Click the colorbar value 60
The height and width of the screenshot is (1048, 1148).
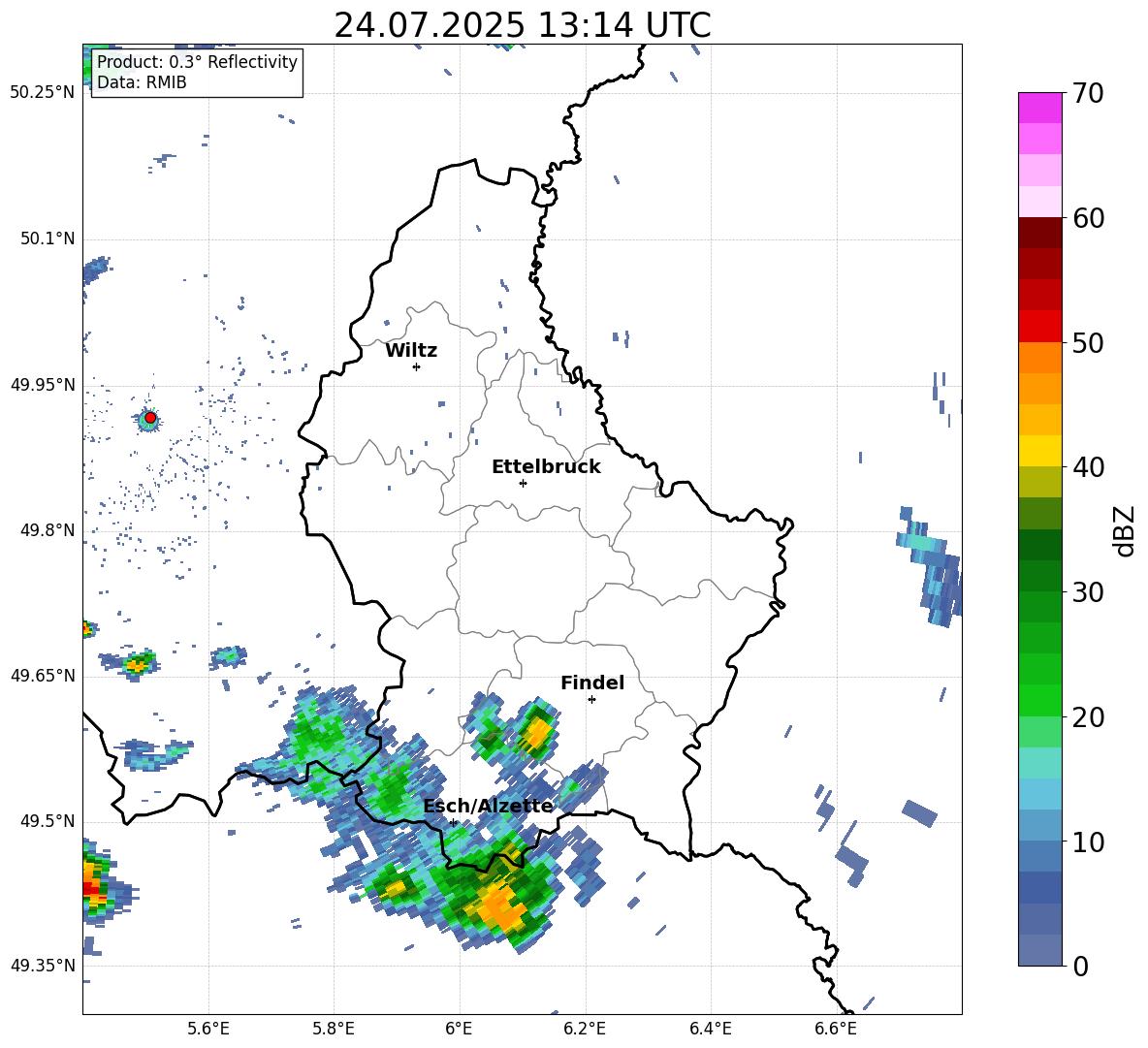click(1088, 218)
